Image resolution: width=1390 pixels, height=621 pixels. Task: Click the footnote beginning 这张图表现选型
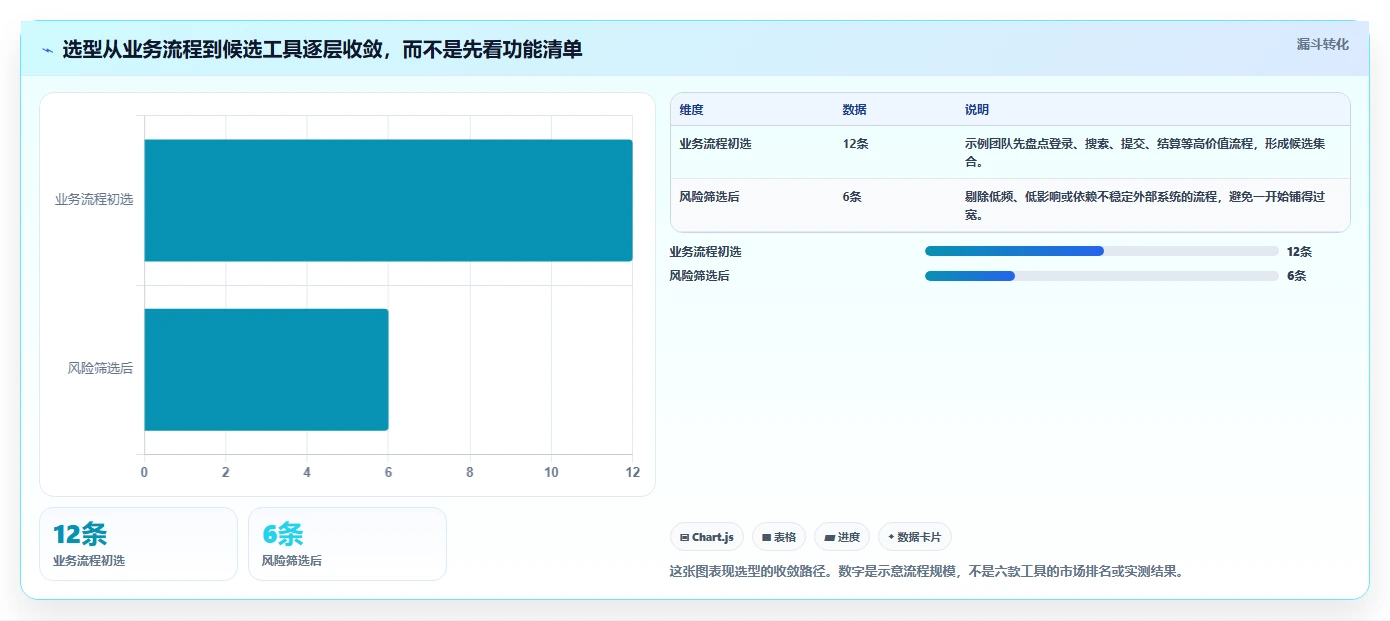(x=926, y=572)
